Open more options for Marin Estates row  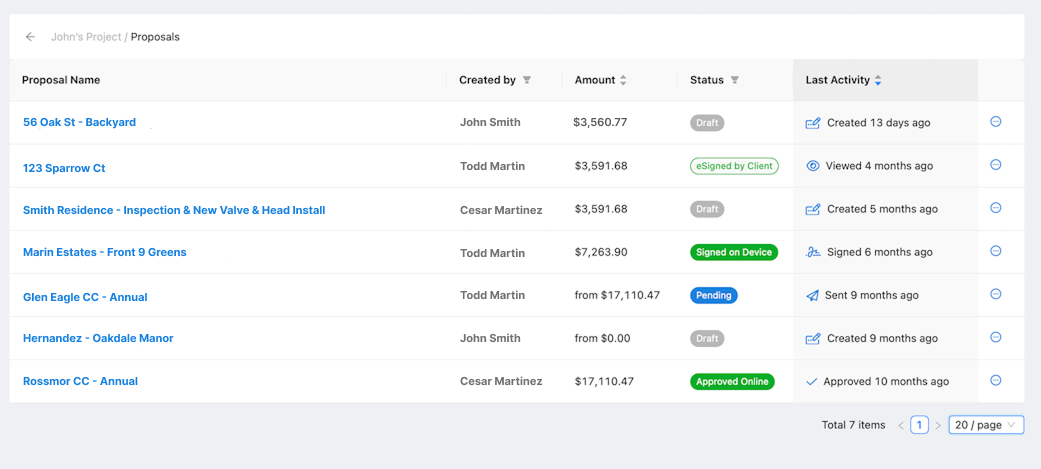pyautogui.click(x=995, y=251)
